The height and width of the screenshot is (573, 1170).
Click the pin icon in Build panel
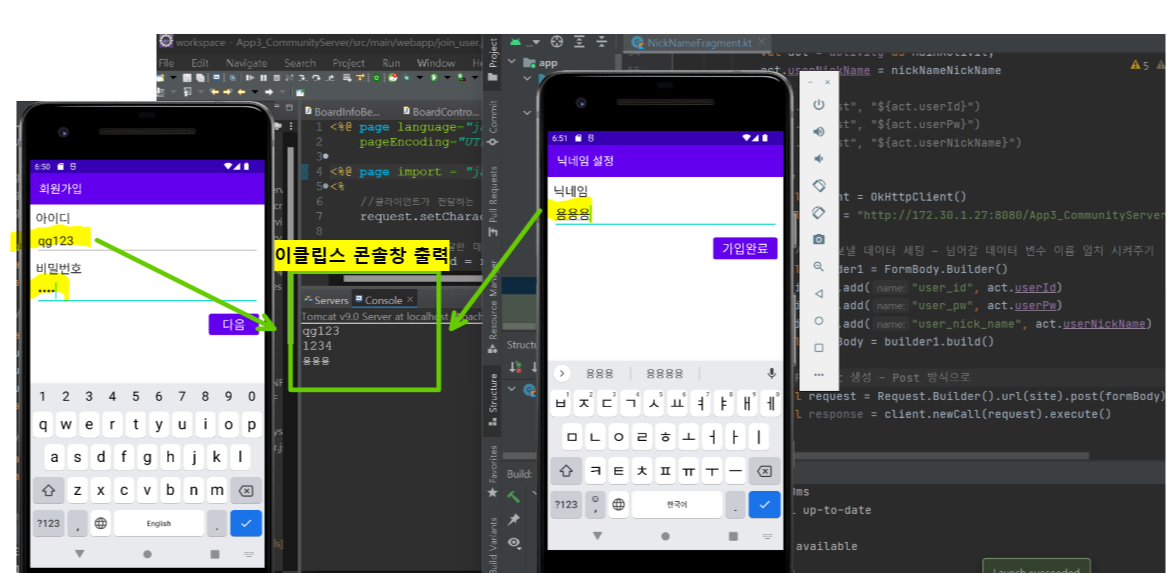513,519
